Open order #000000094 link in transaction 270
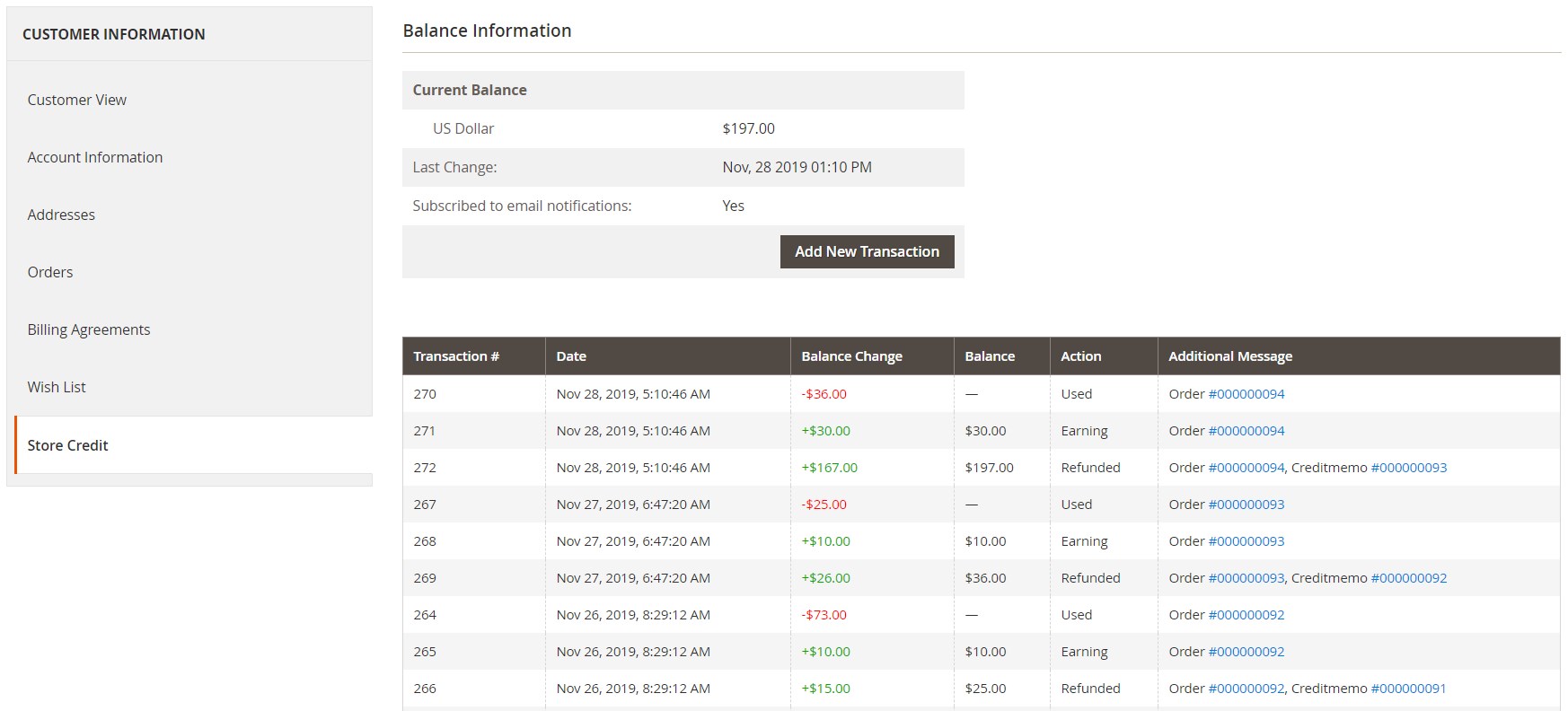 pos(1246,394)
